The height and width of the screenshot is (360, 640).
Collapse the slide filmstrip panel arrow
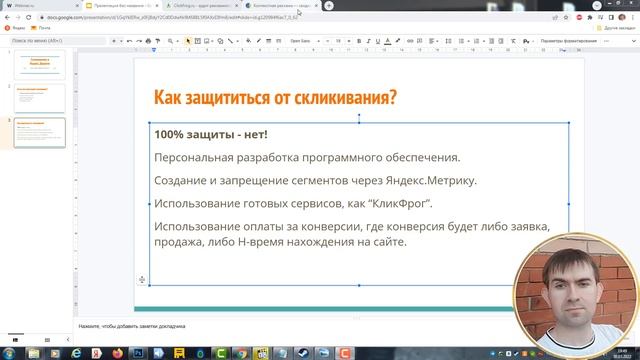click(x=68, y=340)
